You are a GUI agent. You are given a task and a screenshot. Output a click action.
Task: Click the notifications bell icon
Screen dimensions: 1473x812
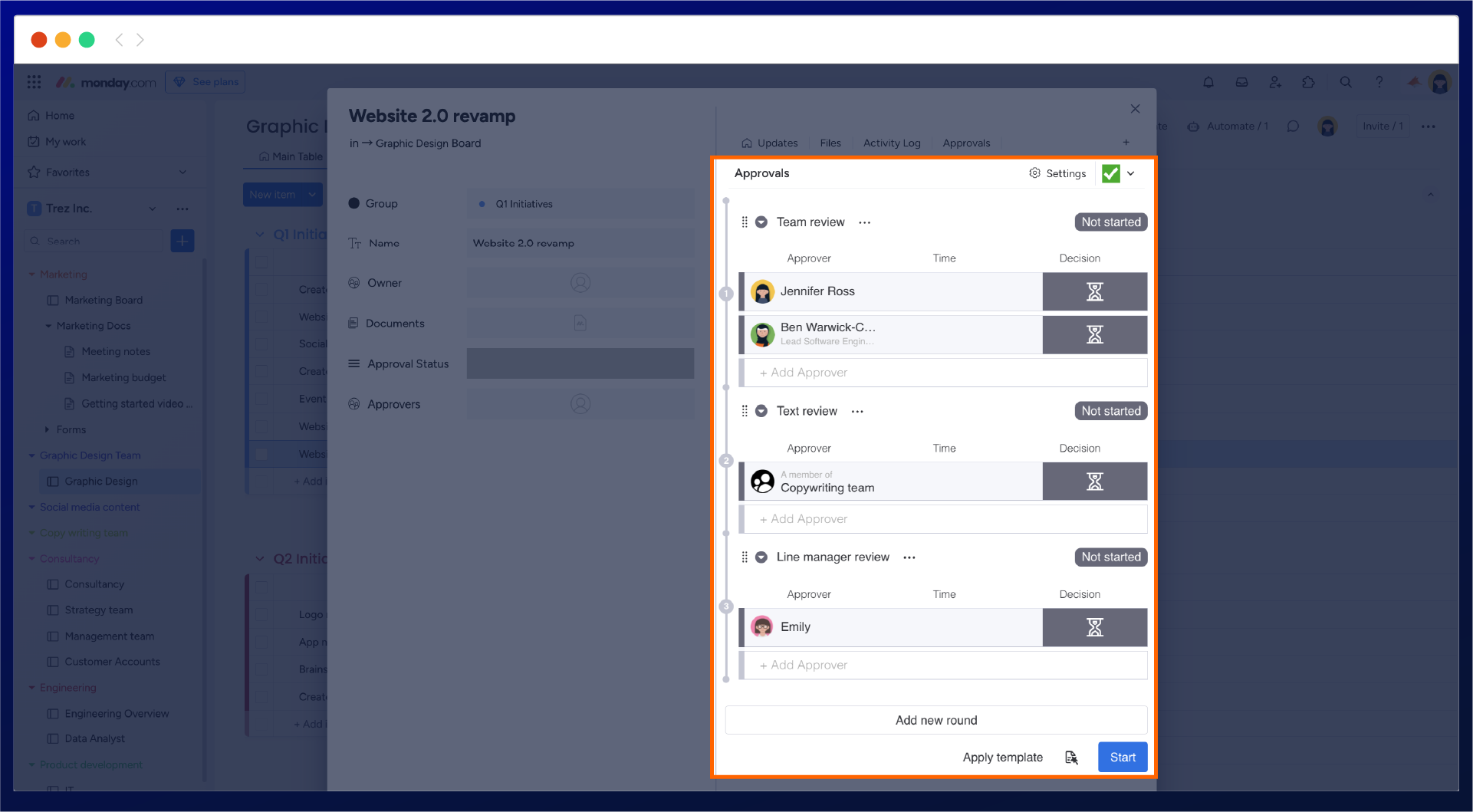click(1208, 82)
